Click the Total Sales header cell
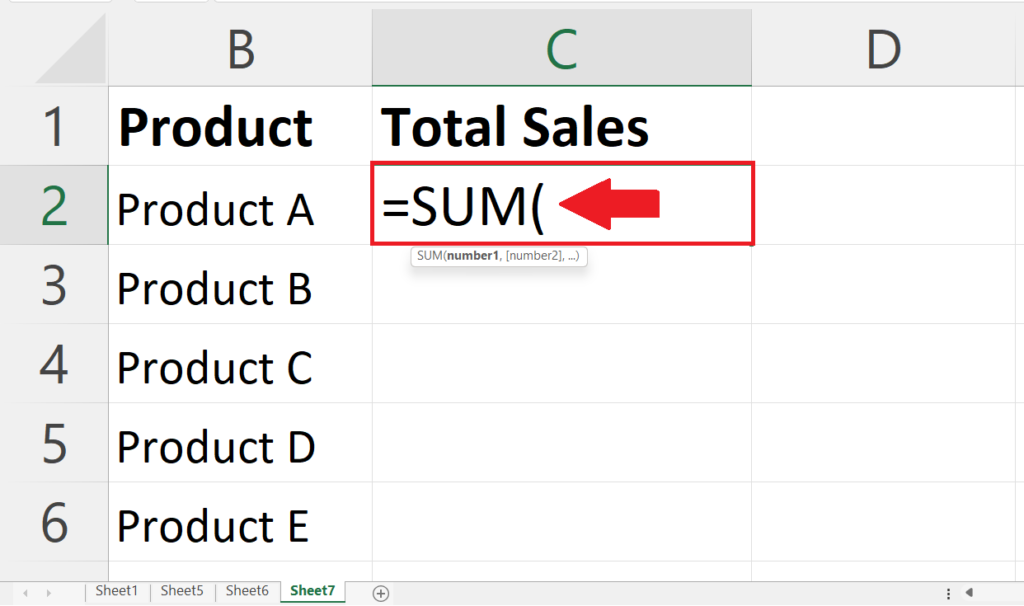The width and height of the screenshot is (1024, 606). (562, 126)
